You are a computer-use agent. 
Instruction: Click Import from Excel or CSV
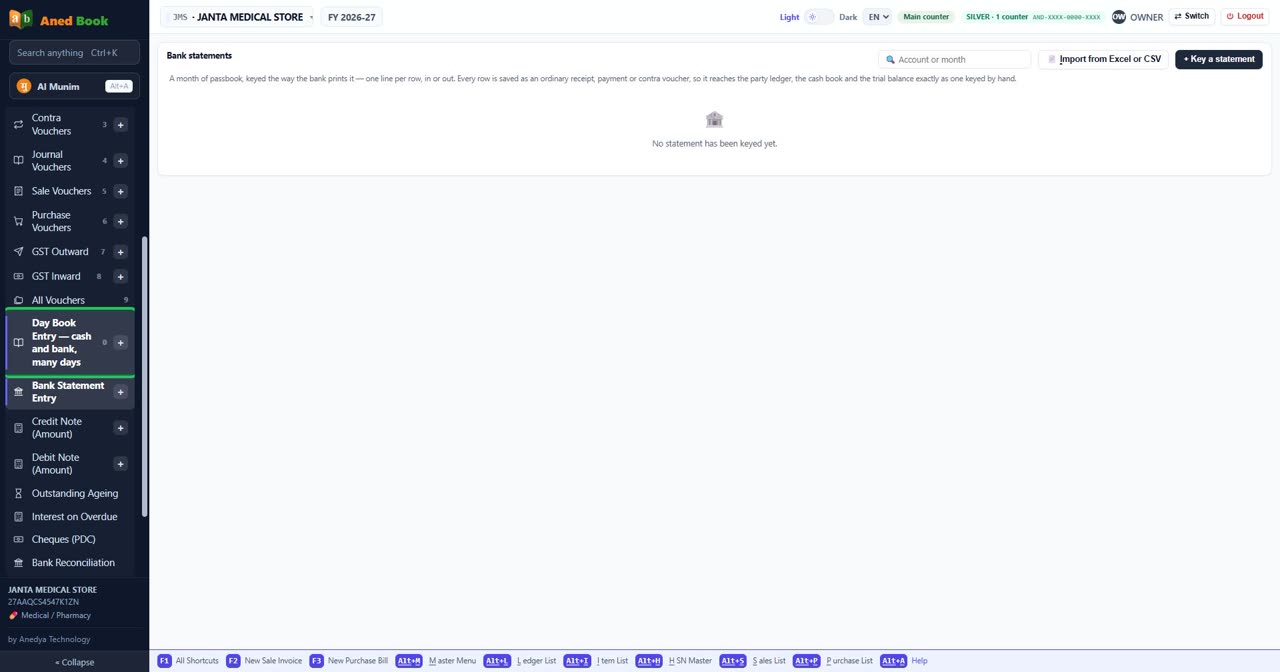1103,59
